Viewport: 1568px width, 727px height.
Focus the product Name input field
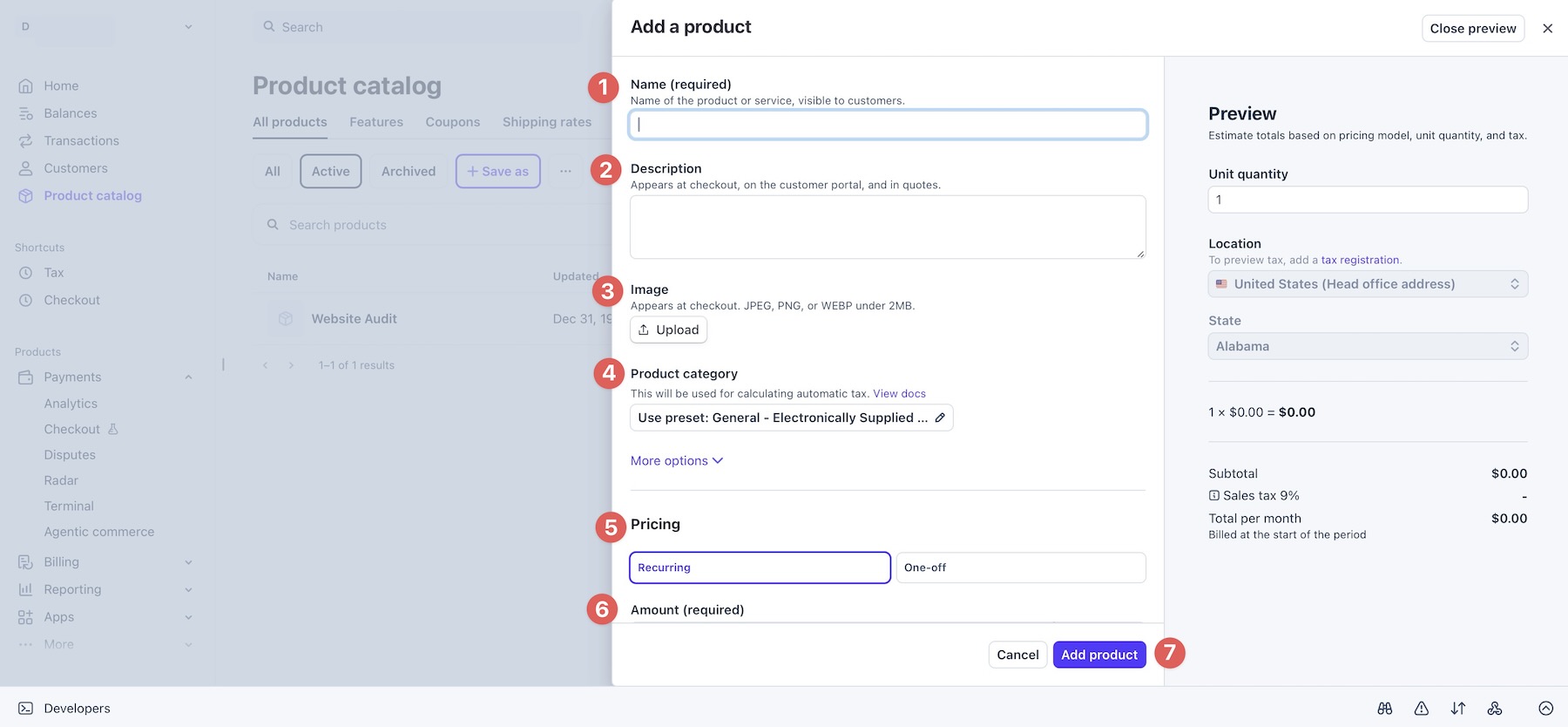[888, 125]
